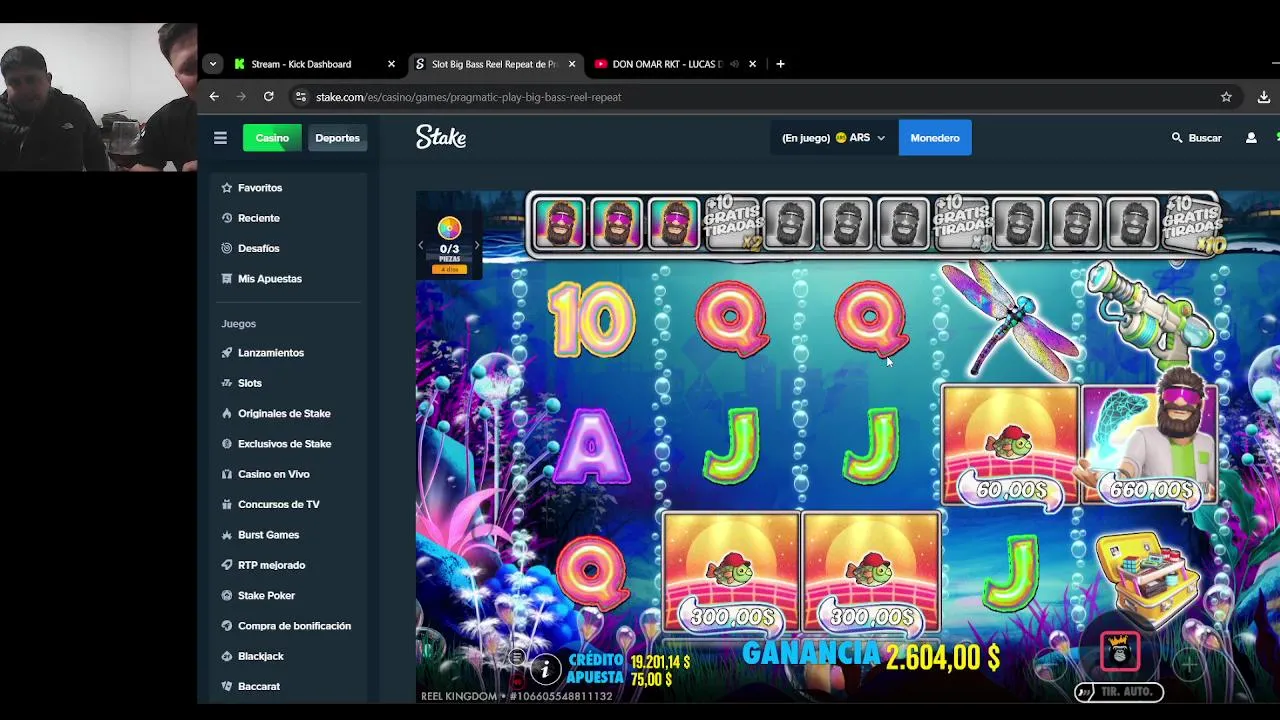Screen dimensions: 1280x720
Task: Click the 0/3 Piezas collection widget
Action: pyautogui.click(x=449, y=246)
